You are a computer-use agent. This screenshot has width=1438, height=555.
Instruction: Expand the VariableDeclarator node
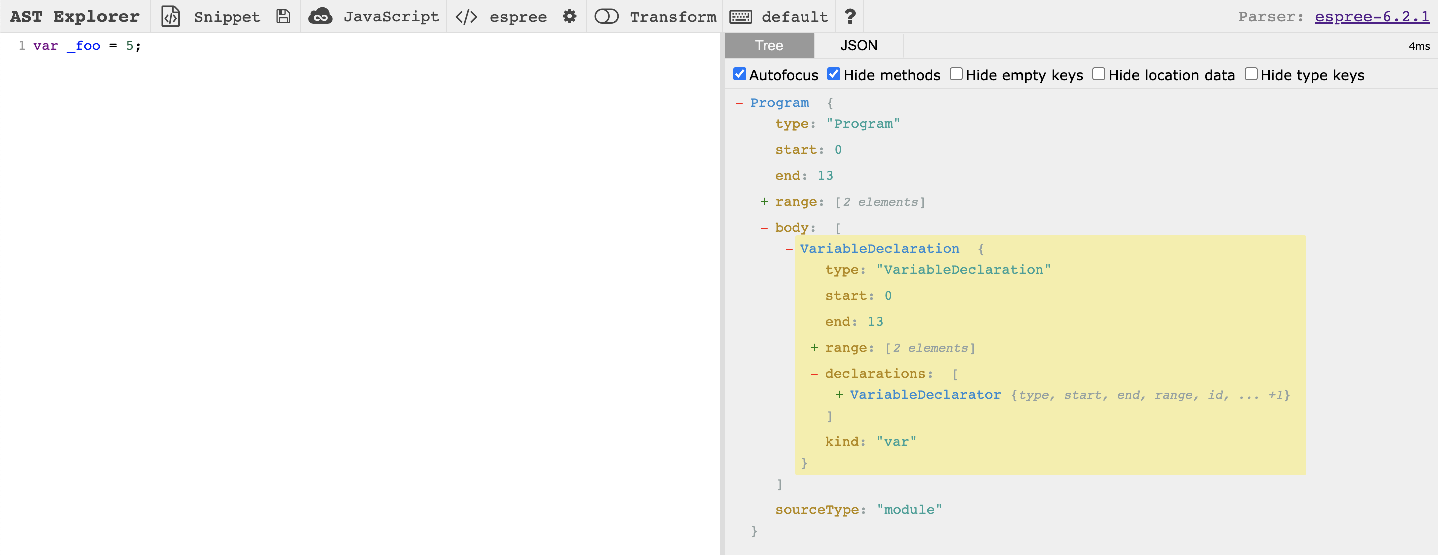tap(839, 395)
